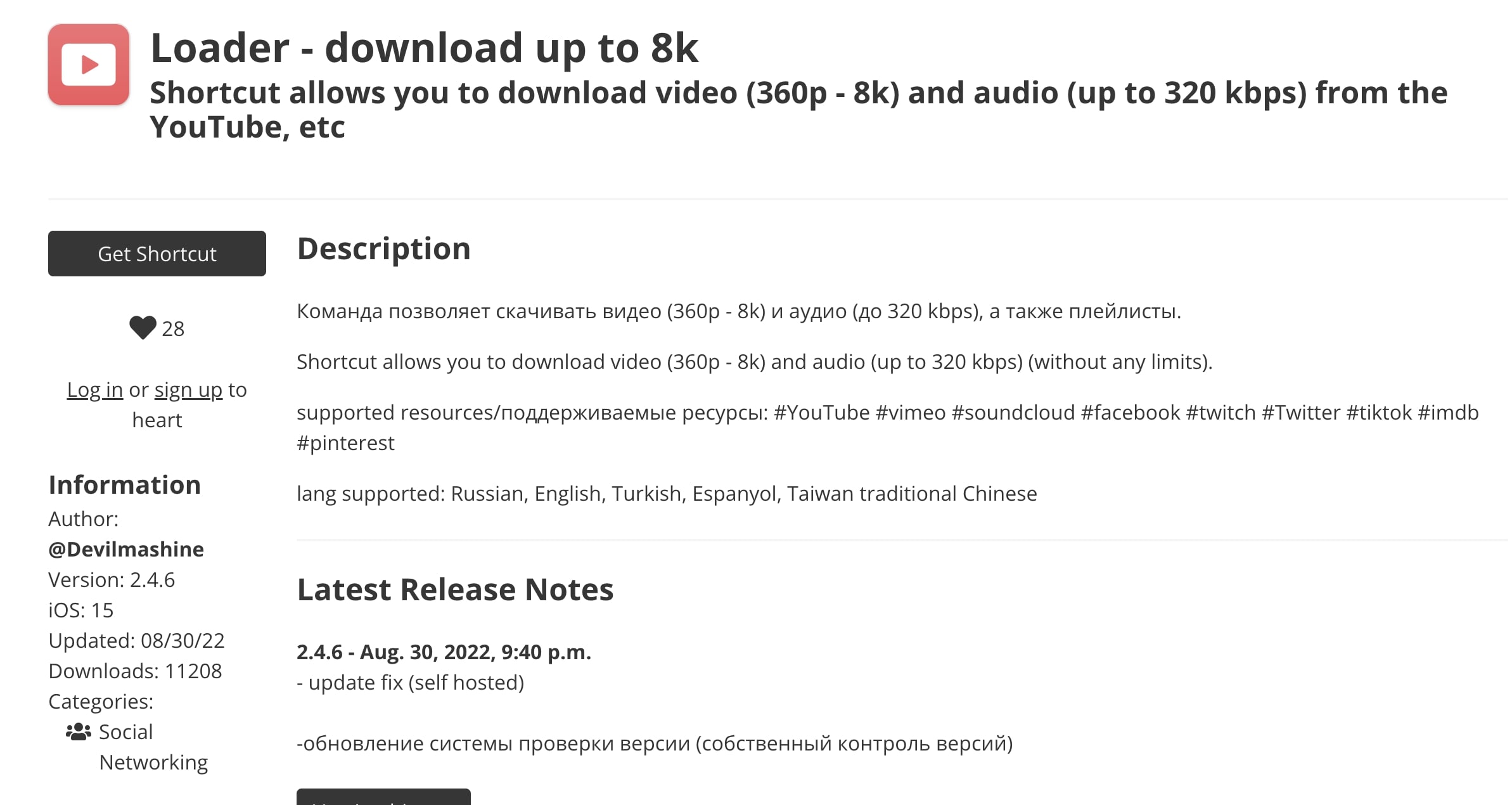Open author @Devilmashine profile
This screenshot has height=805, width=1512.
click(126, 549)
